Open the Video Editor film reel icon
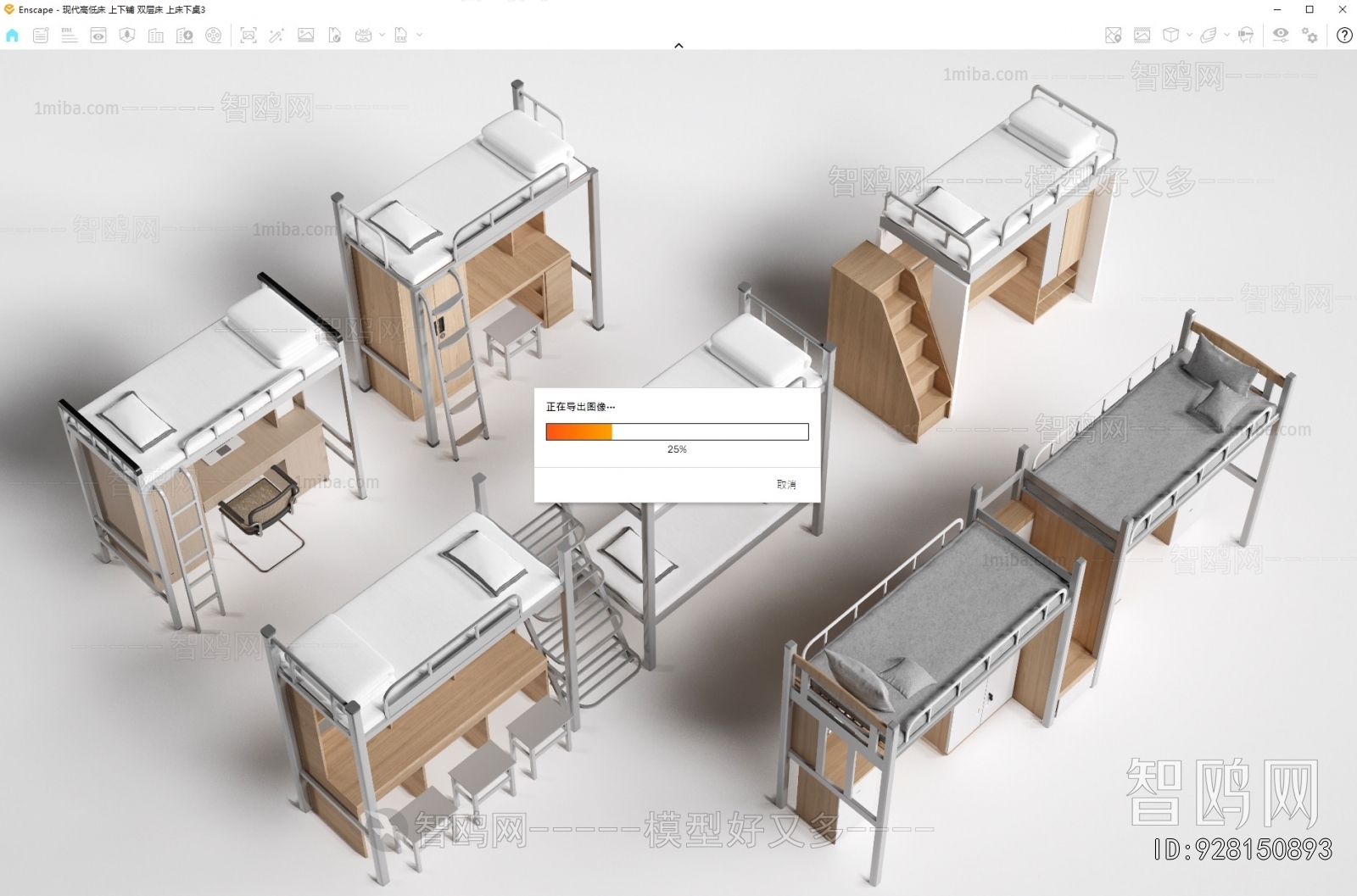Viewport: 1357px width, 896px height. click(x=214, y=35)
